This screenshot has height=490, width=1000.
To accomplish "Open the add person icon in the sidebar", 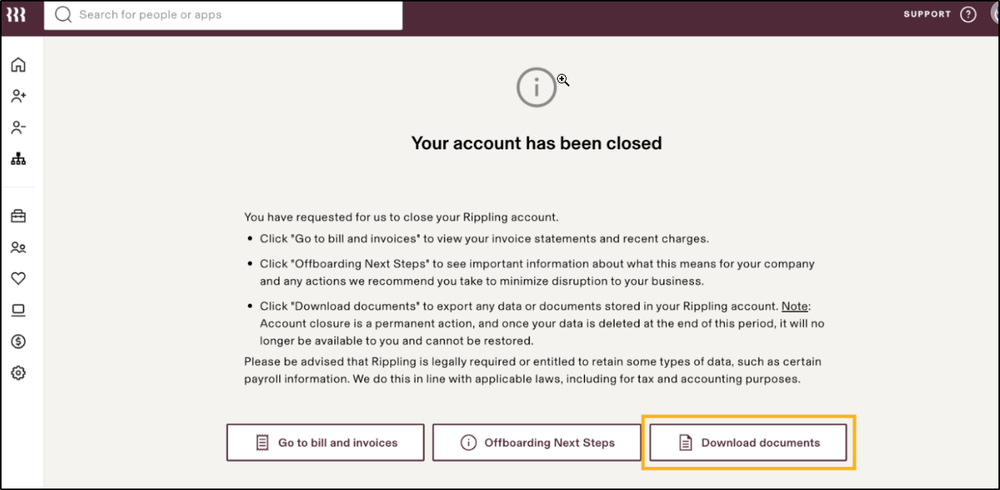I will coord(18,97).
